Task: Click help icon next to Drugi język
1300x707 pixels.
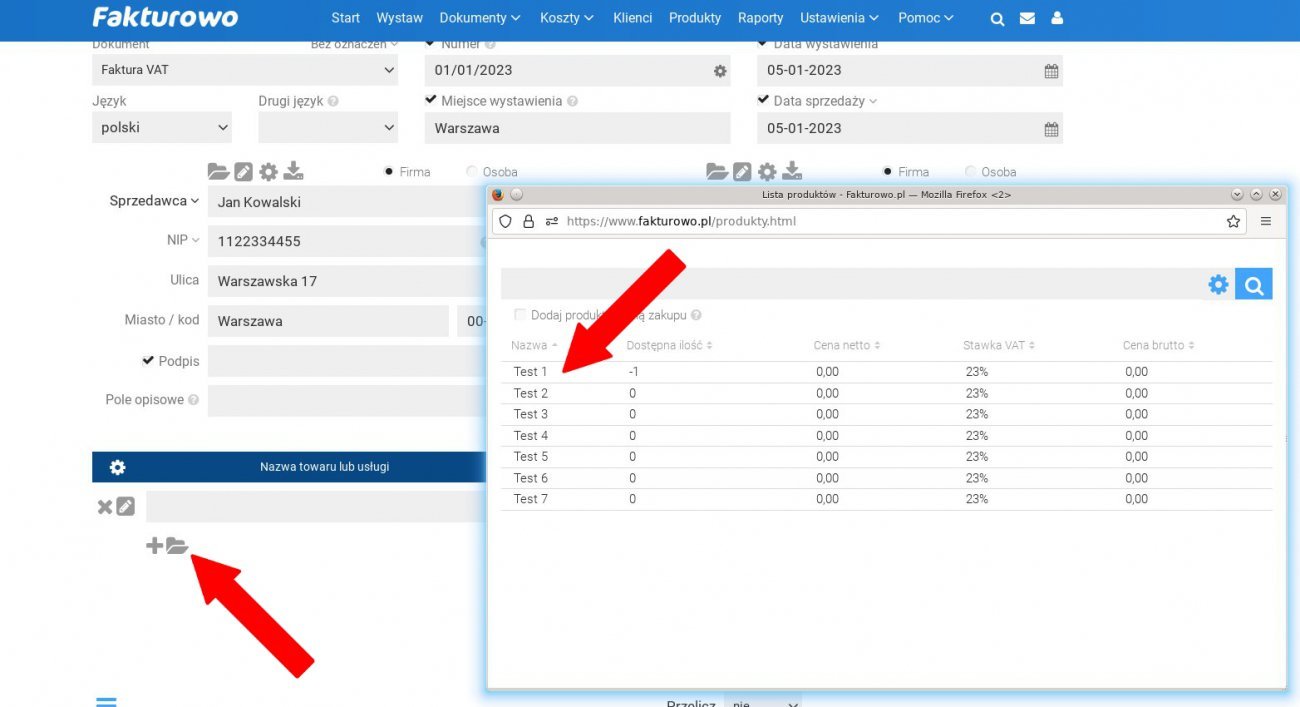Action: point(333,101)
